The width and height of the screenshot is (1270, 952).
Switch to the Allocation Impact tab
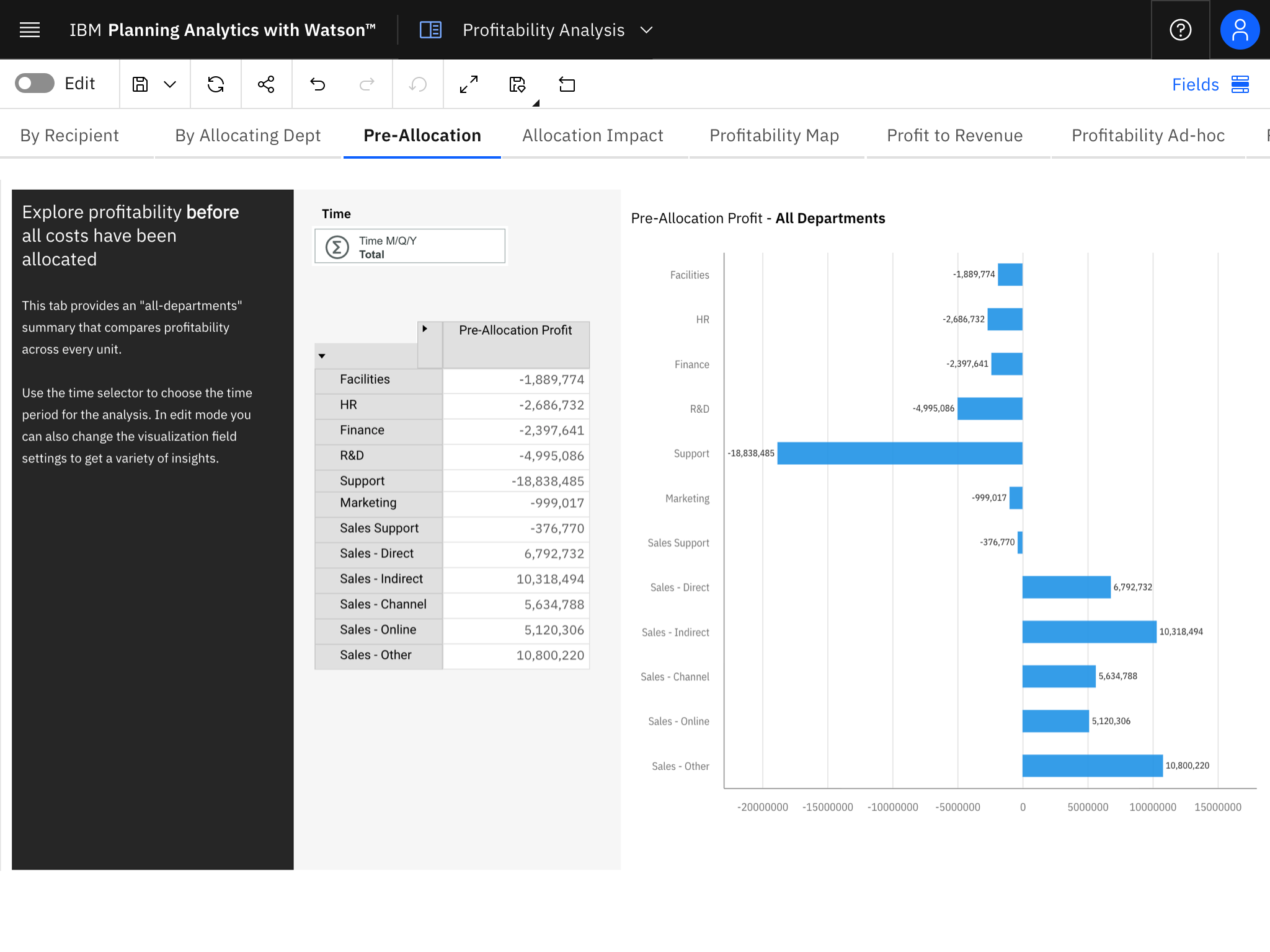(x=592, y=136)
